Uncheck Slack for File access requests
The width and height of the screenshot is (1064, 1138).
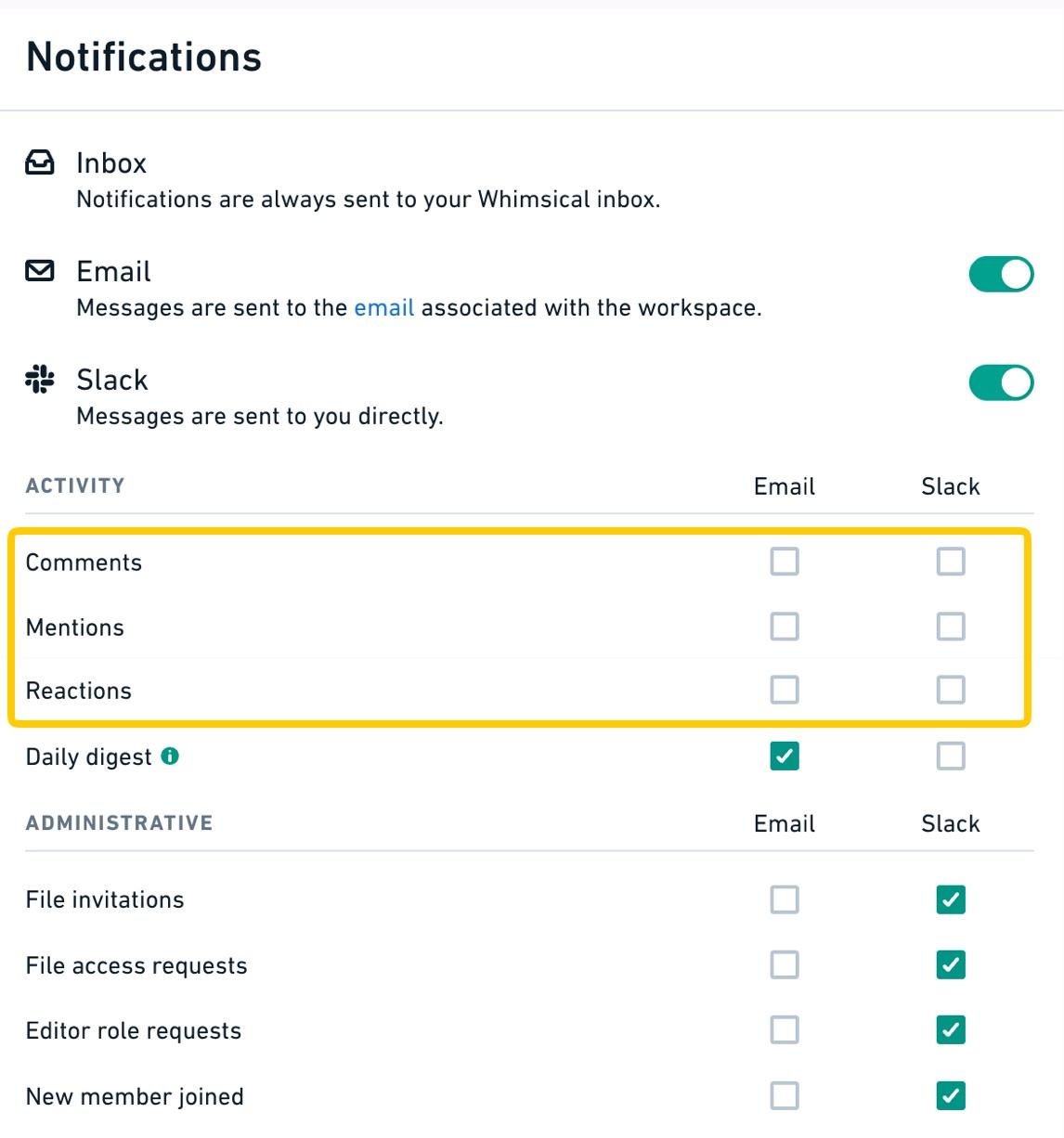point(951,965)
